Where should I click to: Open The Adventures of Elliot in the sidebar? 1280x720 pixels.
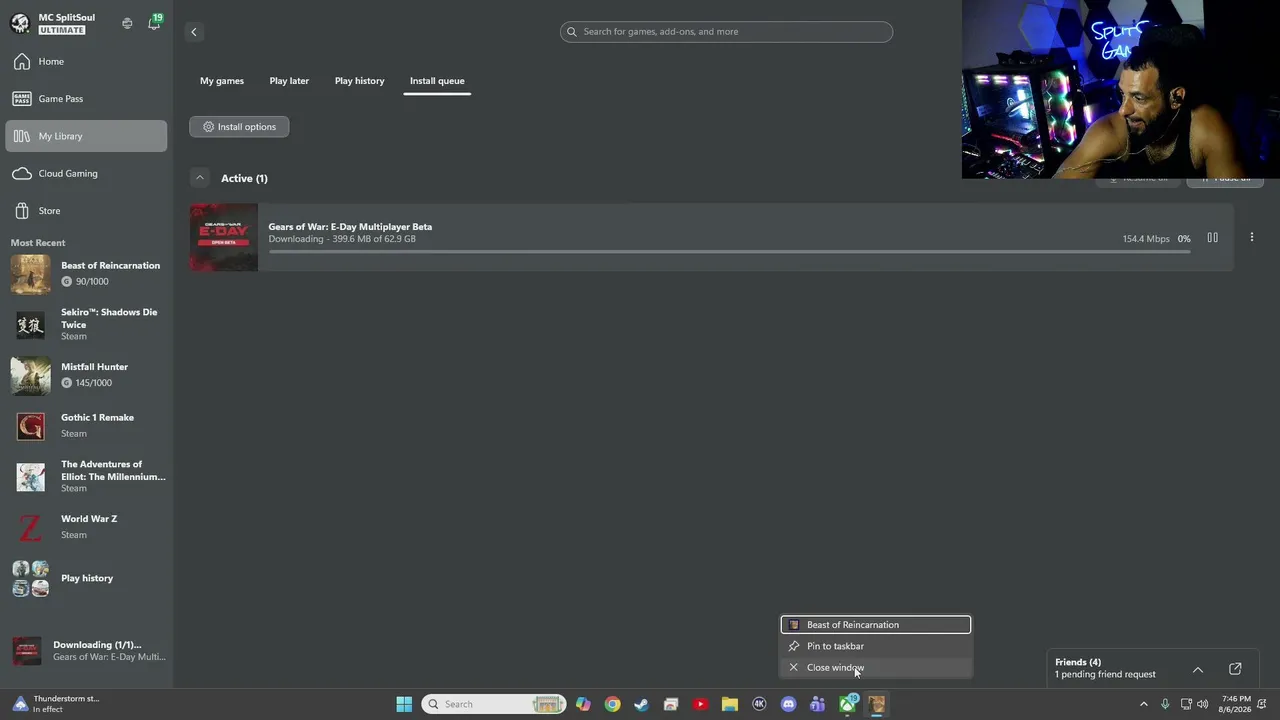pos(86,476)
